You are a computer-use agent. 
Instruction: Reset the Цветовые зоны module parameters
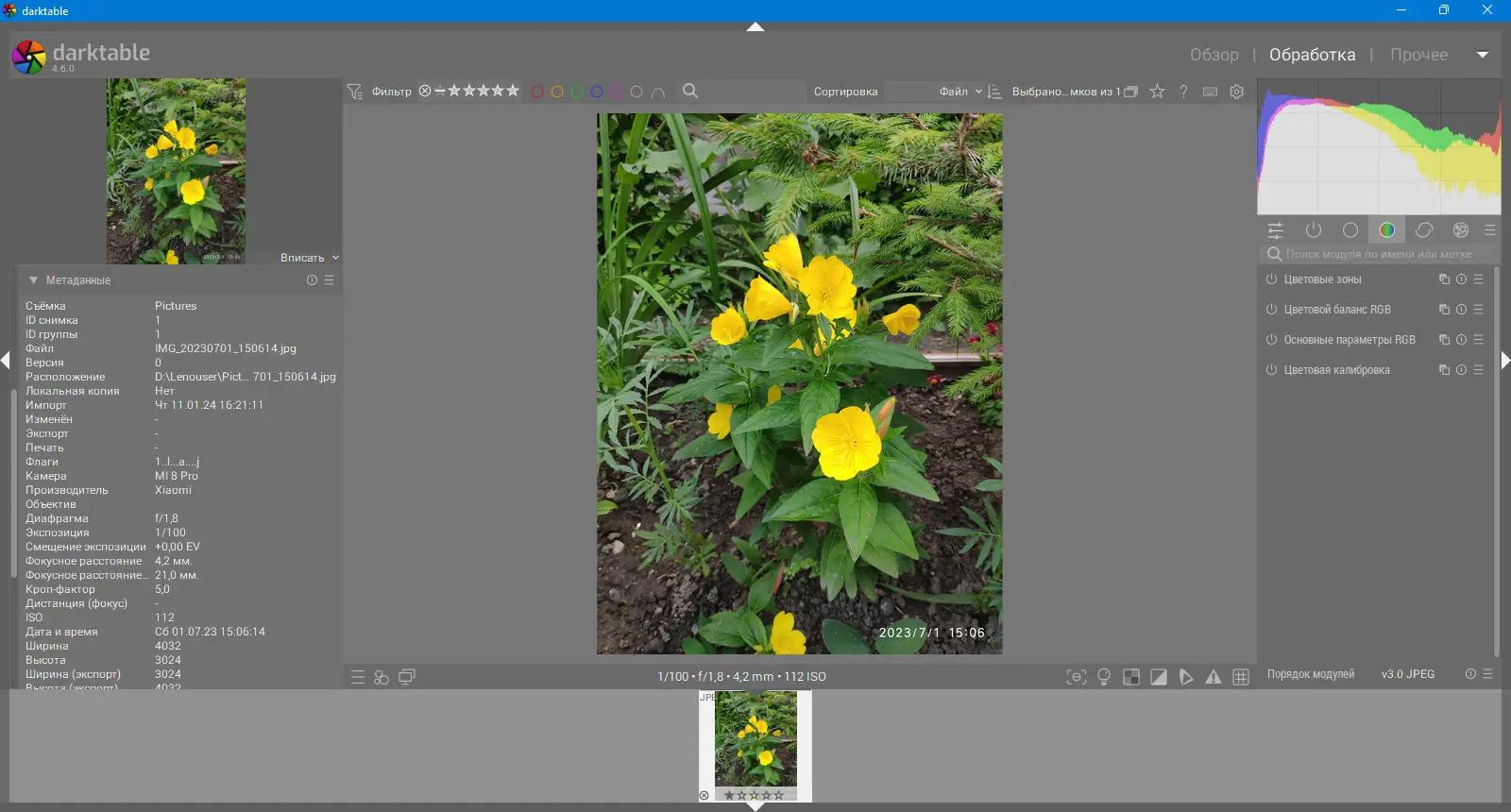1461,279
